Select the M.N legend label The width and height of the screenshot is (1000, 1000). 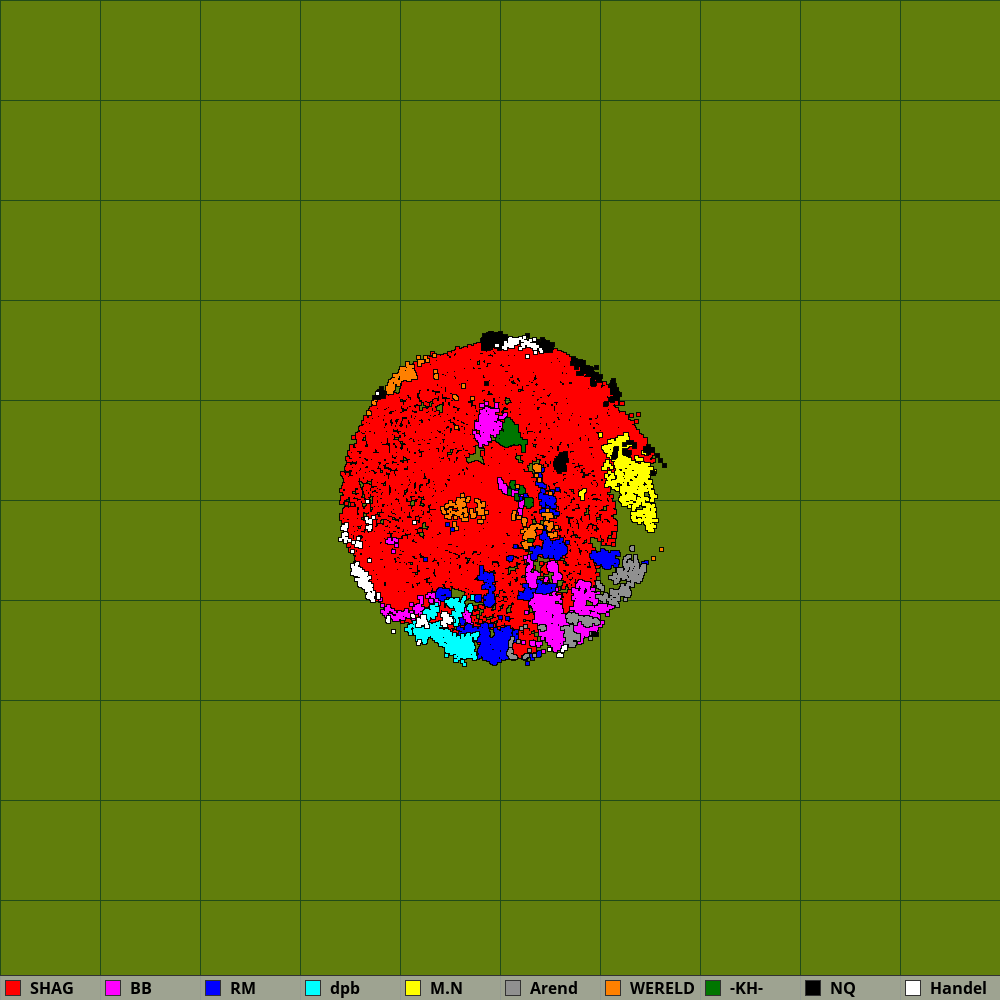pyautogui.click(x=446, y=989)
